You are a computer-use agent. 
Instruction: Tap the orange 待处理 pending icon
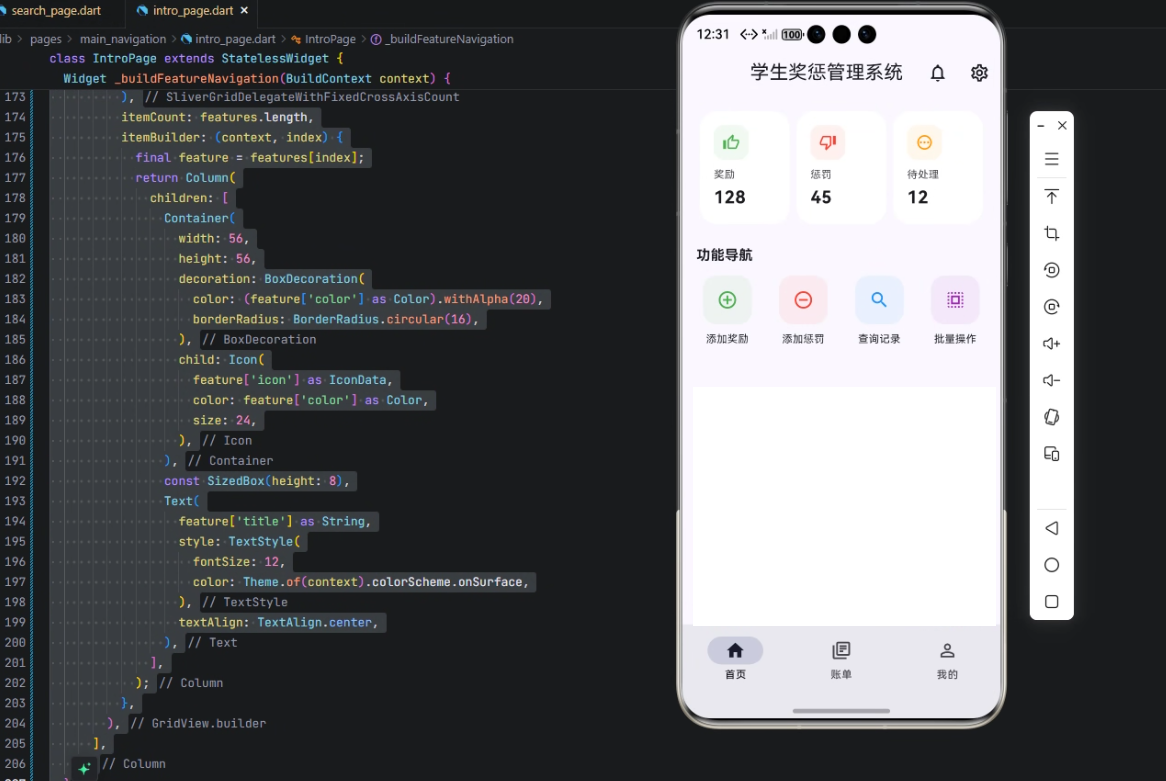coord(924,142)
